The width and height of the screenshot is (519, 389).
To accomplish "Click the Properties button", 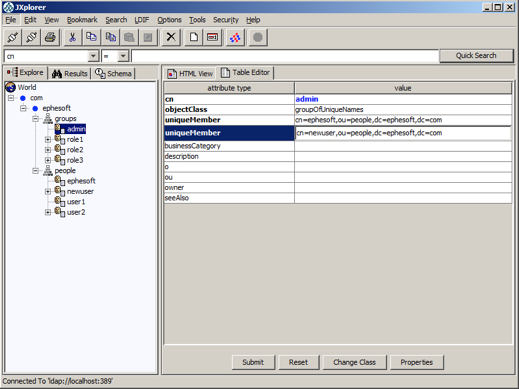I will point(416,362).
